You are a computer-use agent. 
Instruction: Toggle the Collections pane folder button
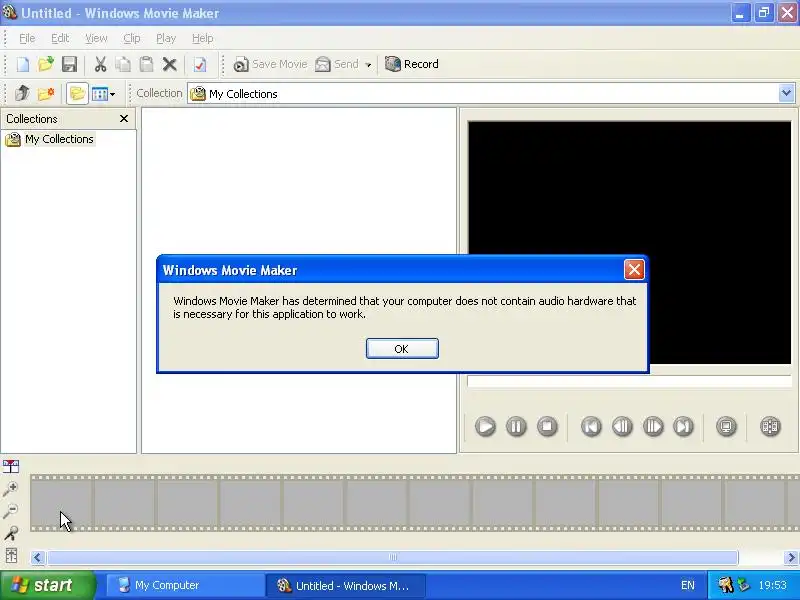click(77, 93)
